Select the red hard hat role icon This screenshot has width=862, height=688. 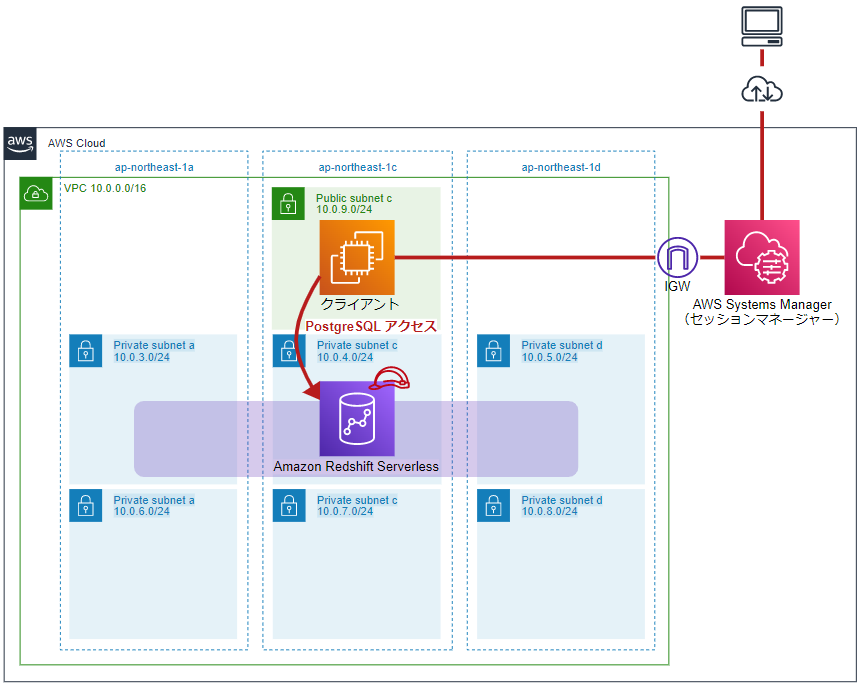point(389,378)
